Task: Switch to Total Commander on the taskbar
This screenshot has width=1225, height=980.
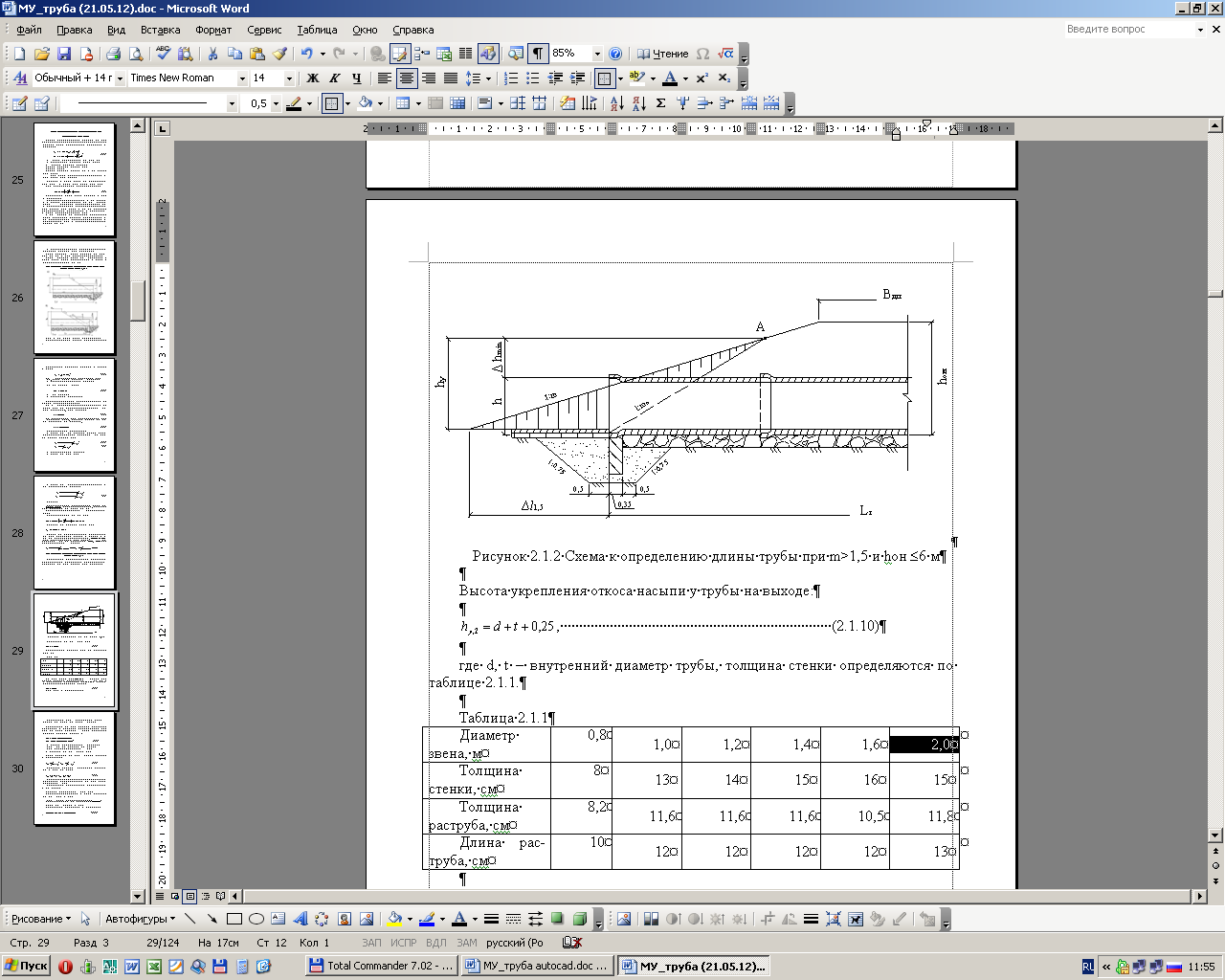Action: 381,967
